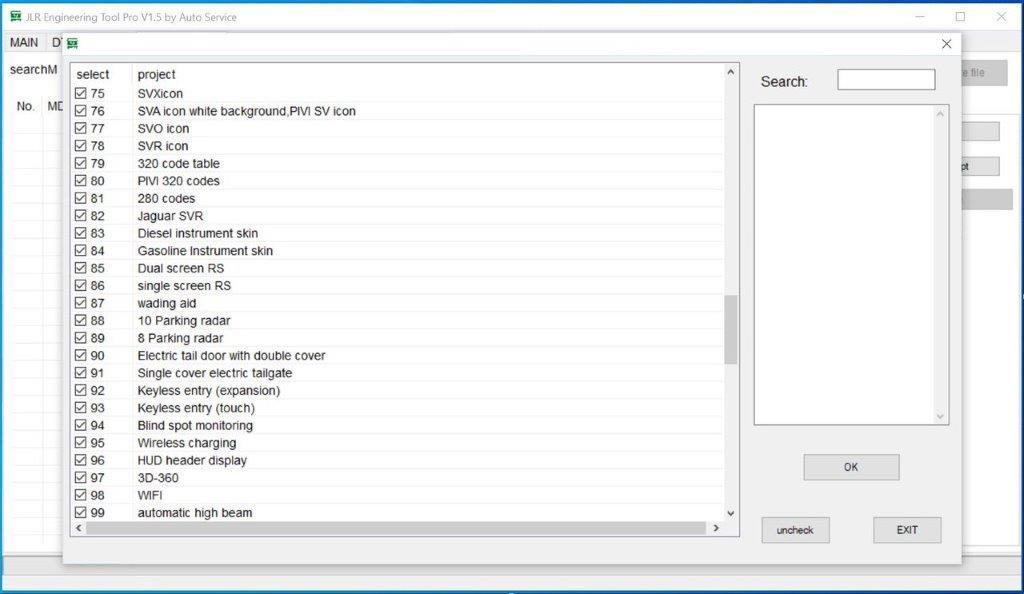
Task: Click the JLR Engineering Tool title bar icon
Action: pos(16,16)
